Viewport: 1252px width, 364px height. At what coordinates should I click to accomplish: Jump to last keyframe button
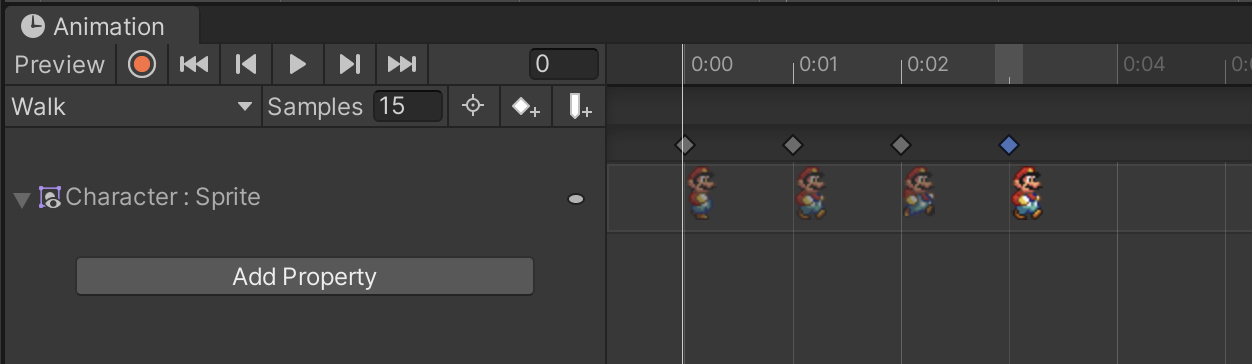(x=402, y=64)
